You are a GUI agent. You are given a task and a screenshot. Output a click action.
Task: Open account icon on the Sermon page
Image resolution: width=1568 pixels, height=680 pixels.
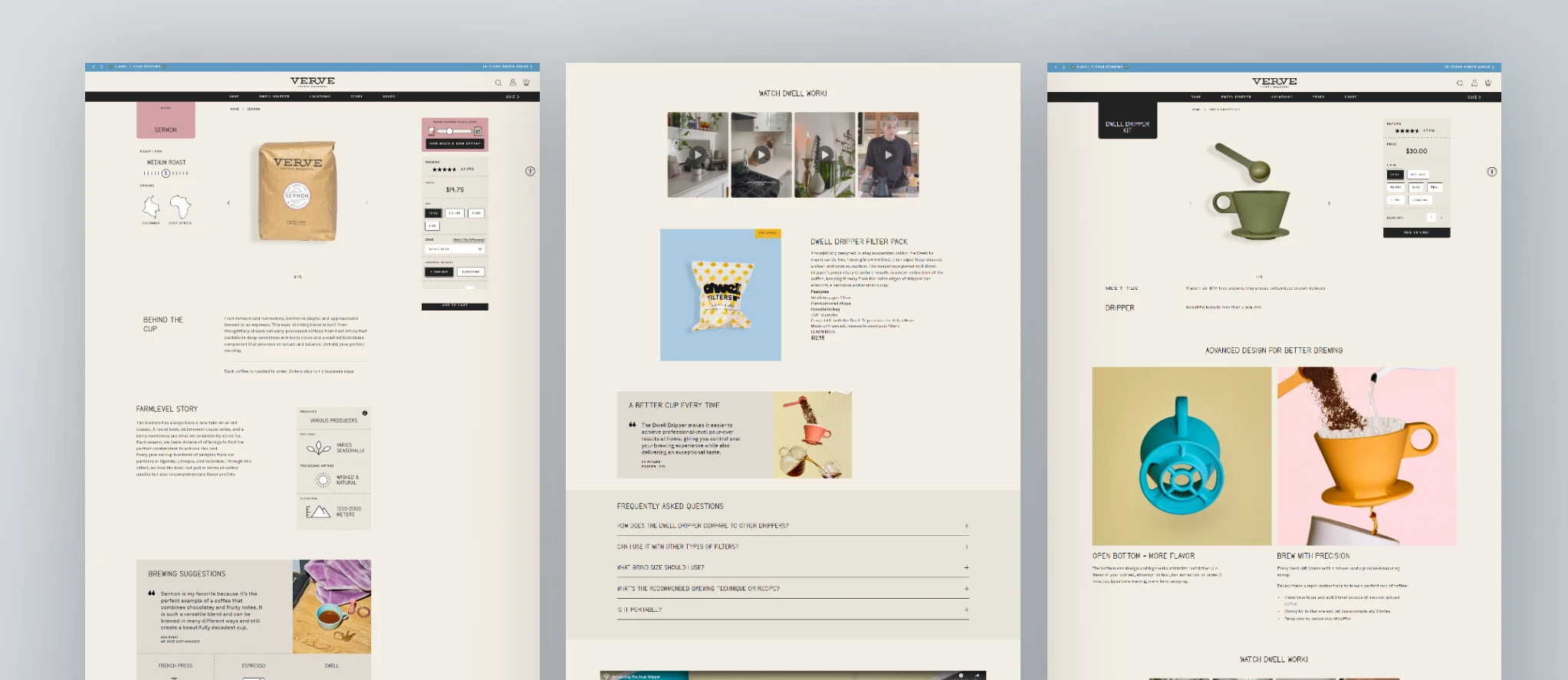(513, 82)
